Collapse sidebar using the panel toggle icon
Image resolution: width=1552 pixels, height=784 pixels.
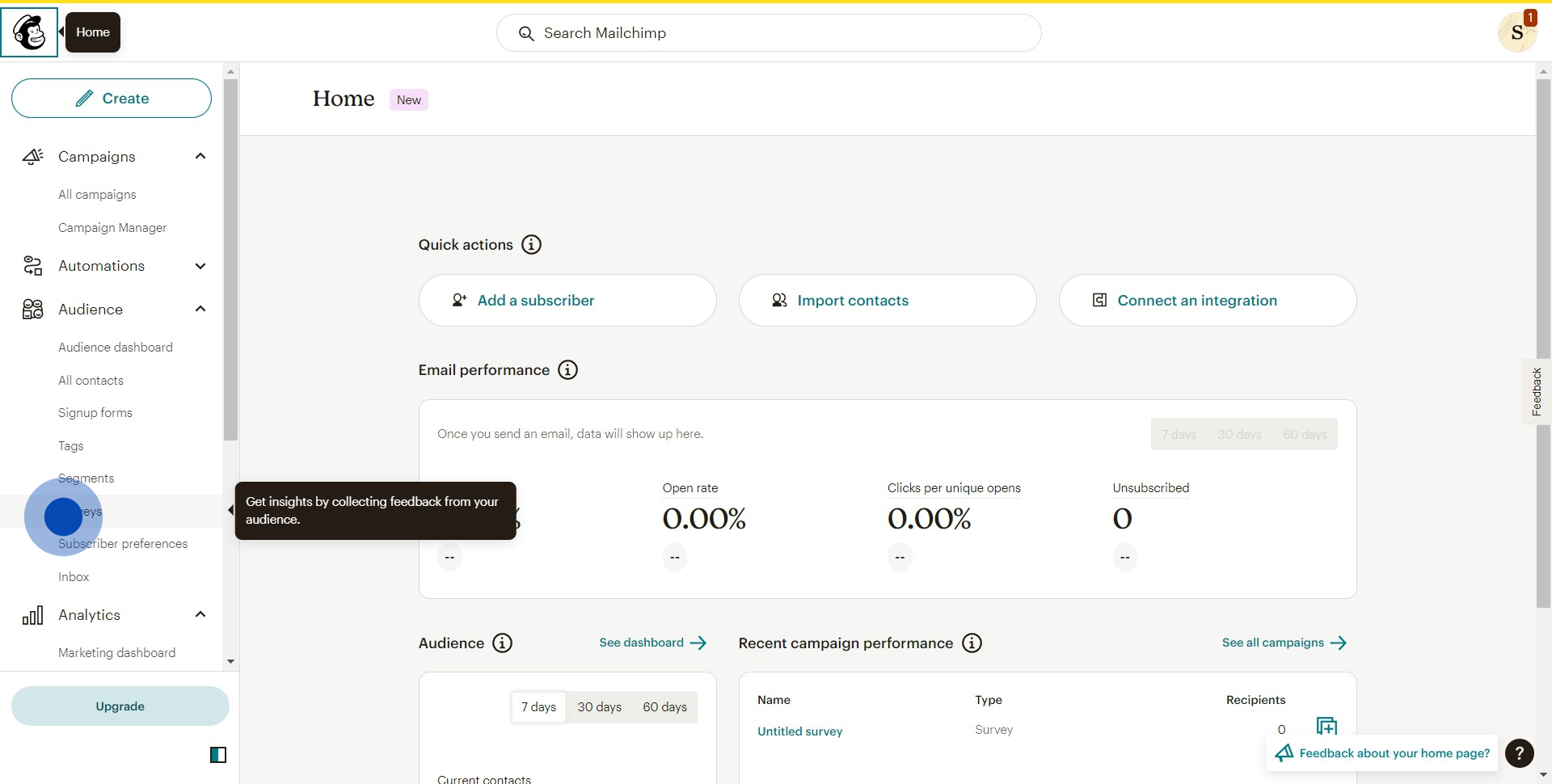pos(218,755)
